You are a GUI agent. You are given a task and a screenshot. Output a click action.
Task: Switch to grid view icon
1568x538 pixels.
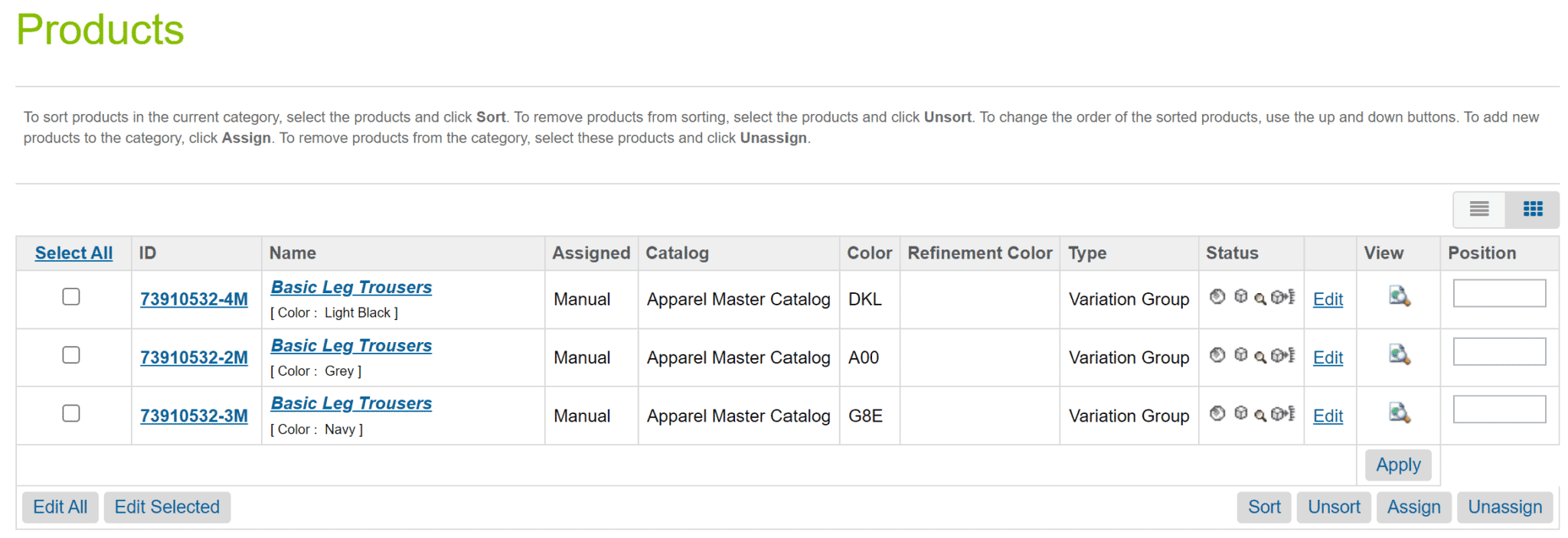(x=1533, y=209)
